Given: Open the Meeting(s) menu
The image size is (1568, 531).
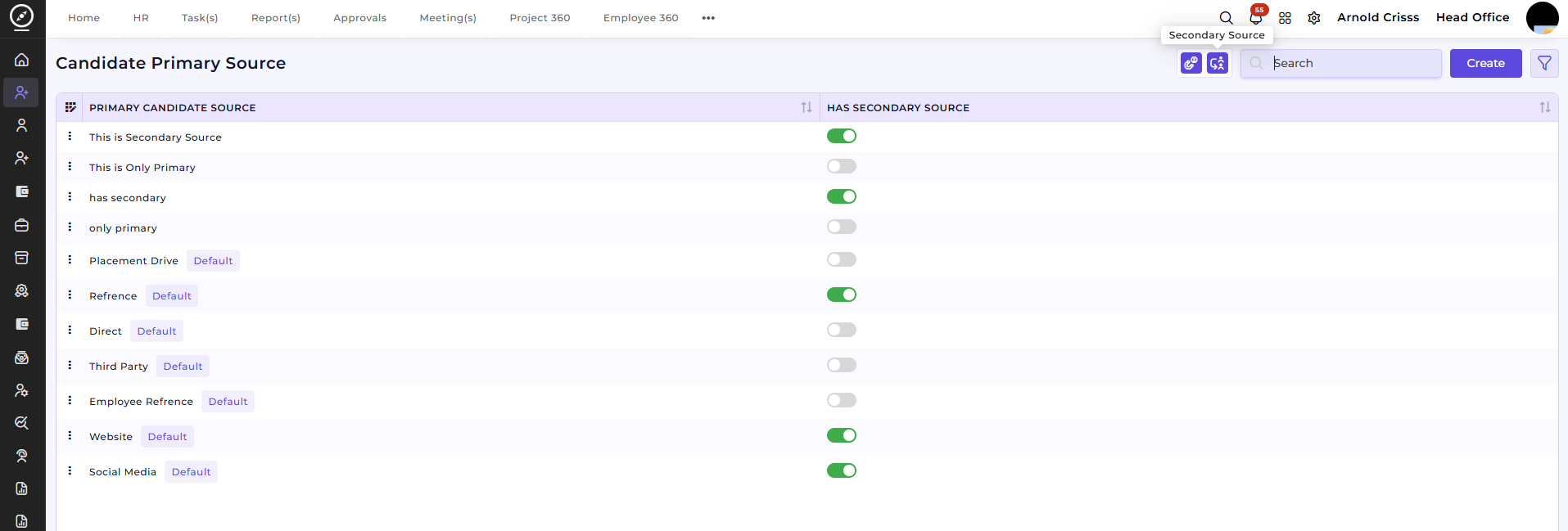Looking at the screenshot, I should [x=448, y=18].
